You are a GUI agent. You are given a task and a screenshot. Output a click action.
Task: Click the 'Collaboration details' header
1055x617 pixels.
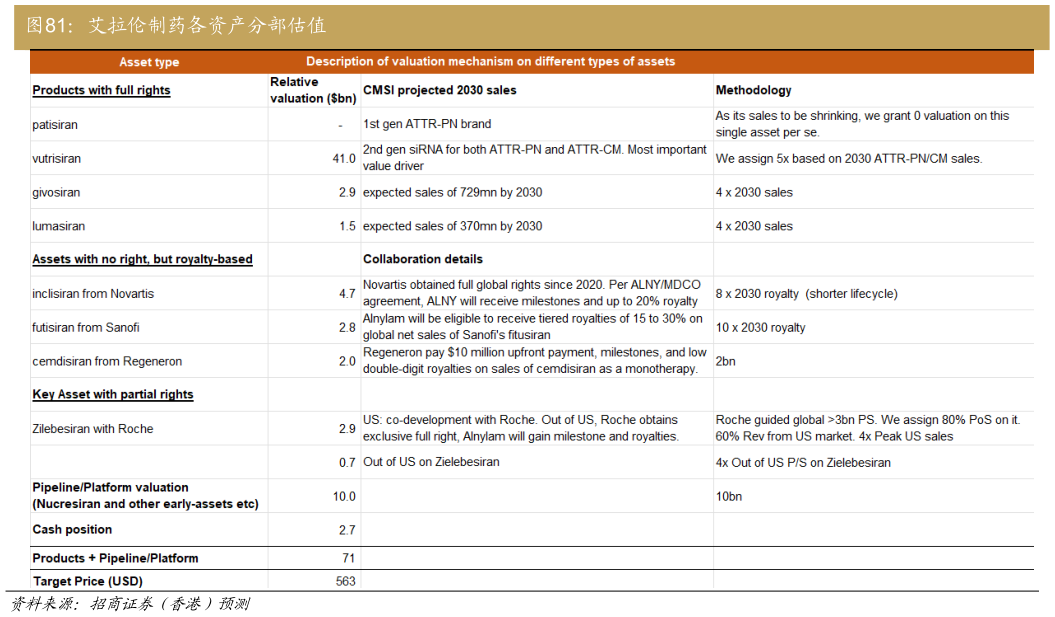click(x=423, y=259)
